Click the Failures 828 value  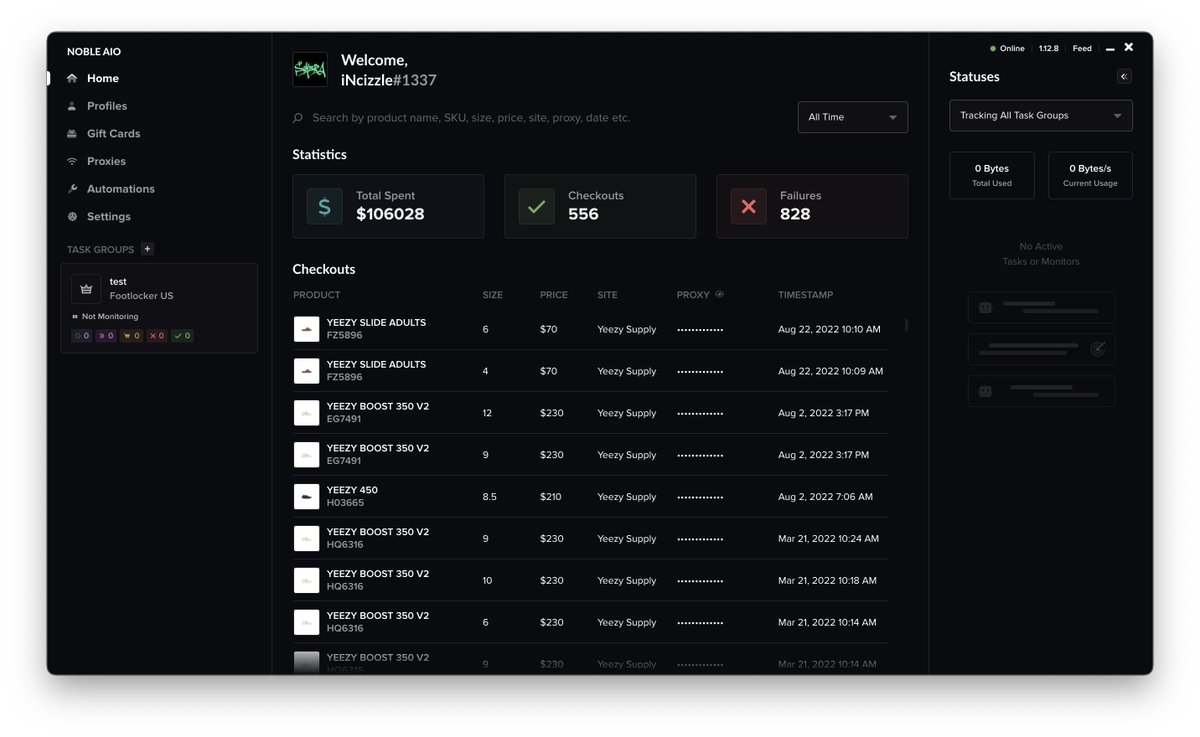795,214
